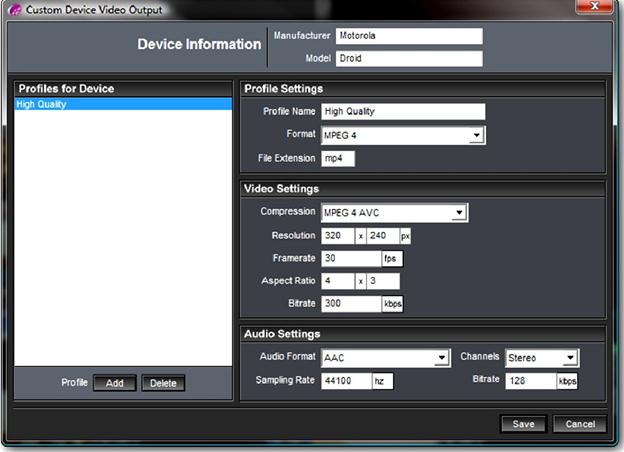Click the Profile Name input field
Screen dimensions: 624x452
403,111
